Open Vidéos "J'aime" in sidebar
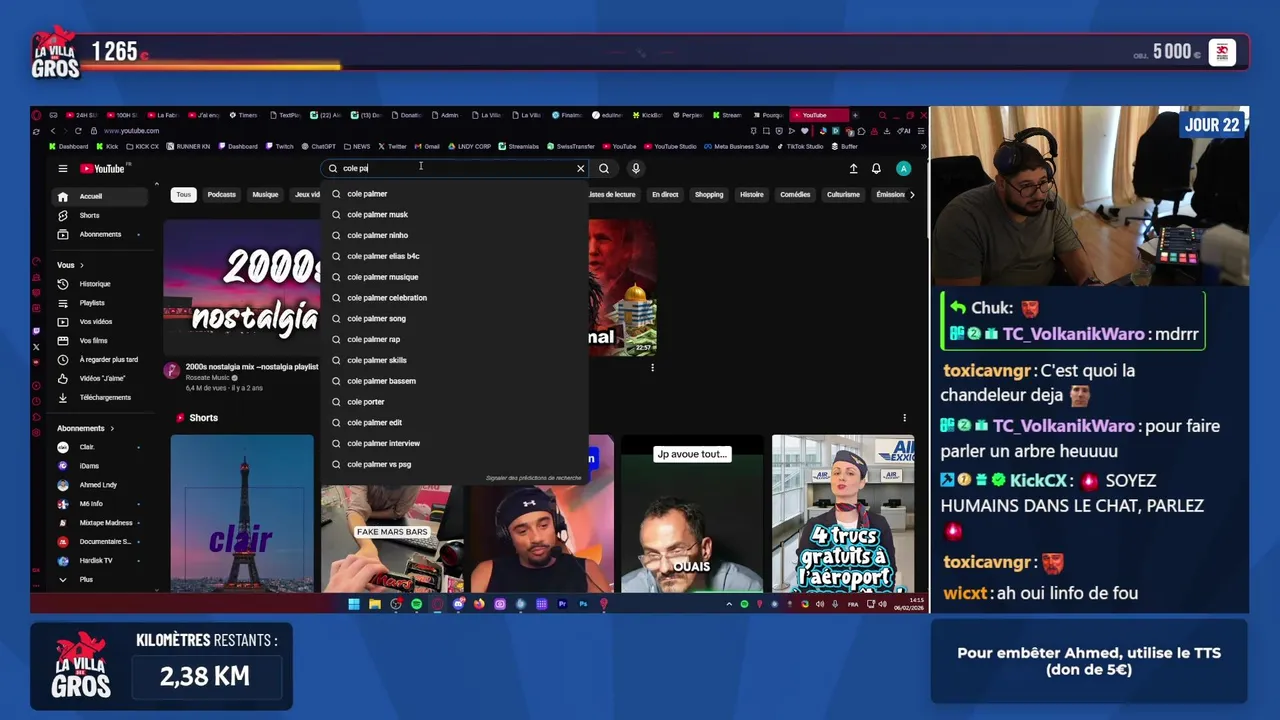Screen dimensions: 1280x720 (x=100, y=378)
